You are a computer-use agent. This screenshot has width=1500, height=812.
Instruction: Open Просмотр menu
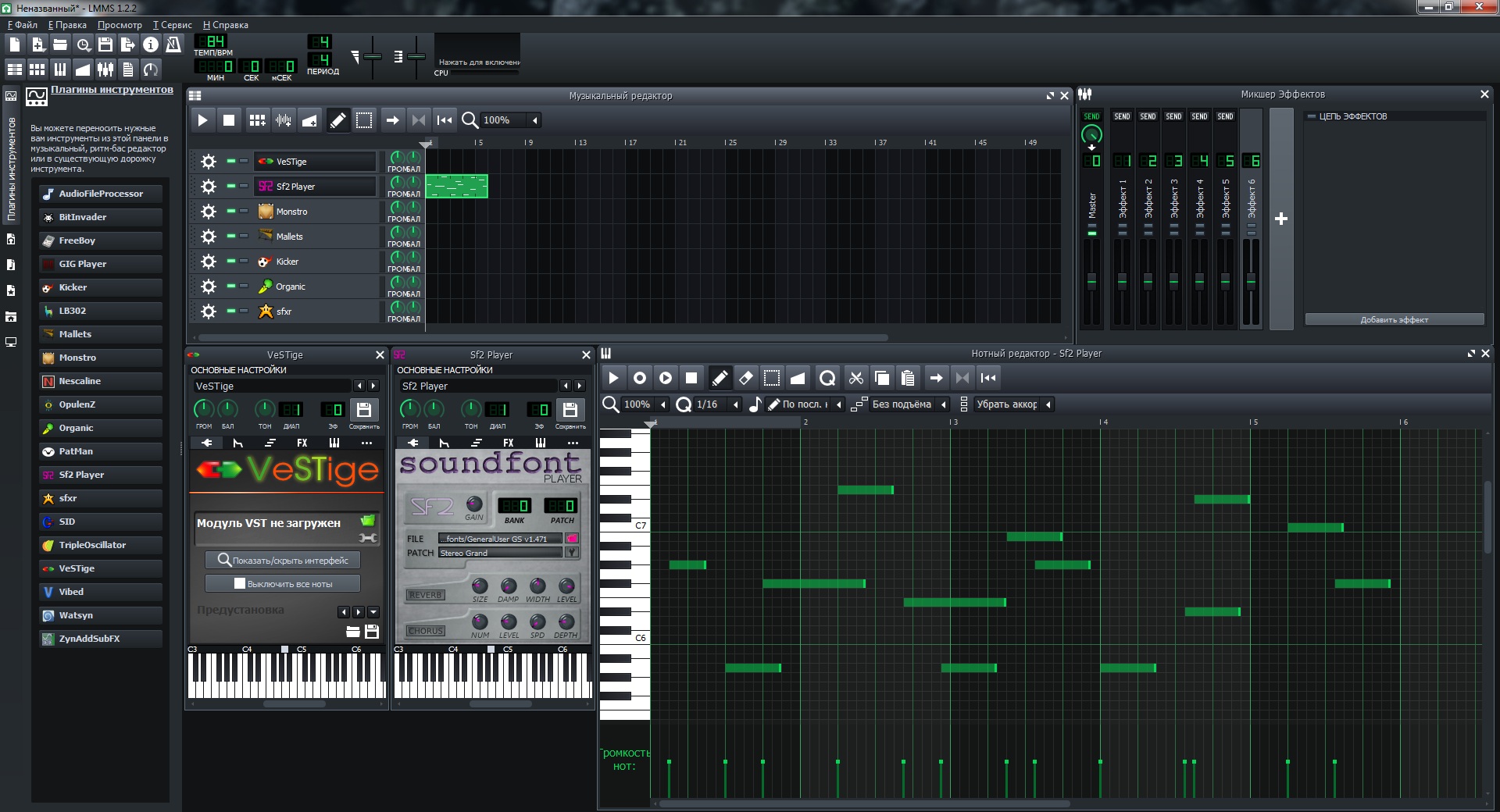120,25
